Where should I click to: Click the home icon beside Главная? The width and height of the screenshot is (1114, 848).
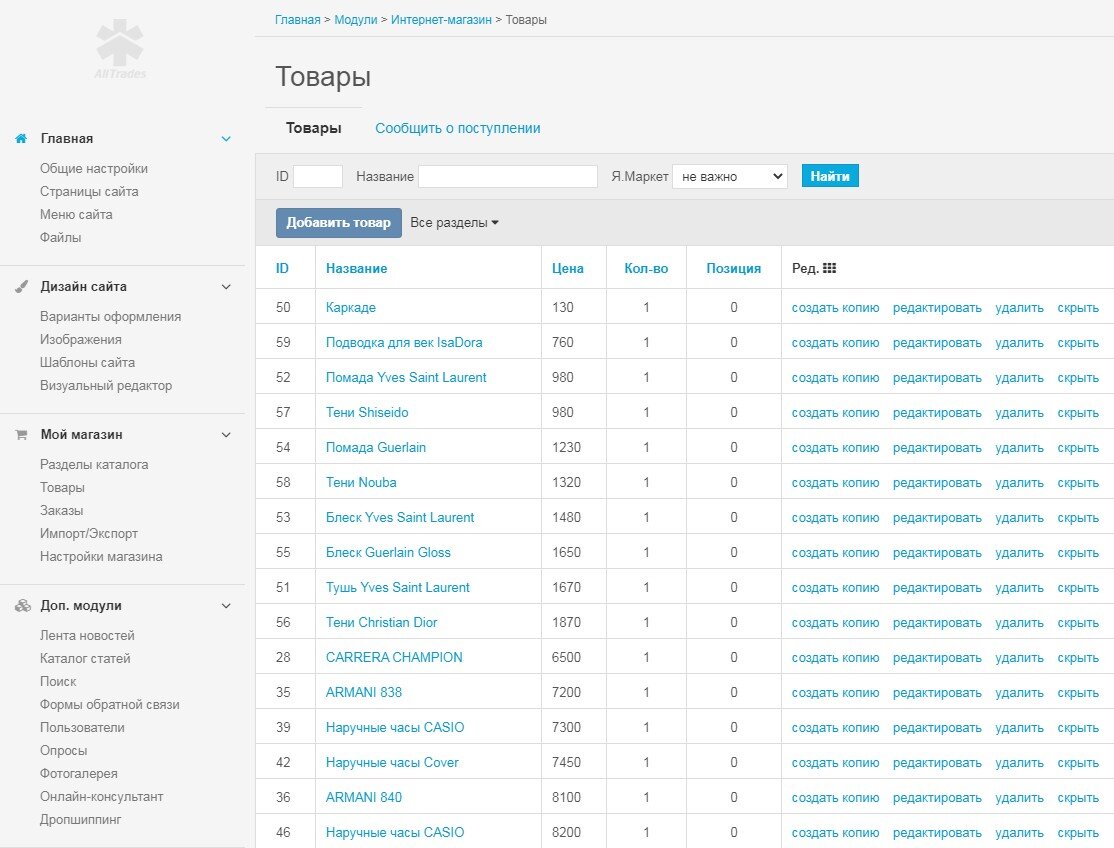coord(21,138)
